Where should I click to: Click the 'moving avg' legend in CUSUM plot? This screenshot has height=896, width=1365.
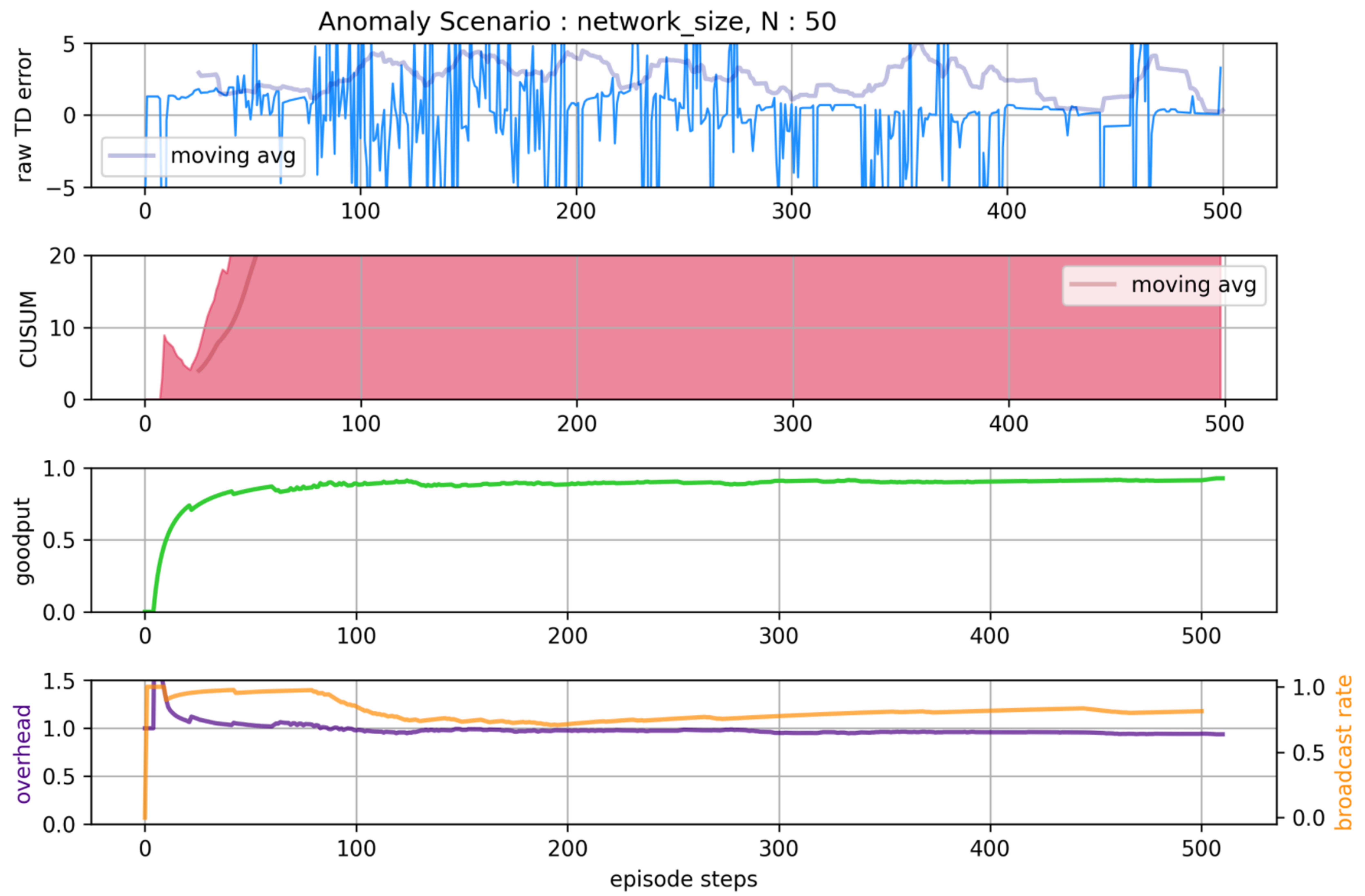pyautogui.click(x=1164, y=285)
